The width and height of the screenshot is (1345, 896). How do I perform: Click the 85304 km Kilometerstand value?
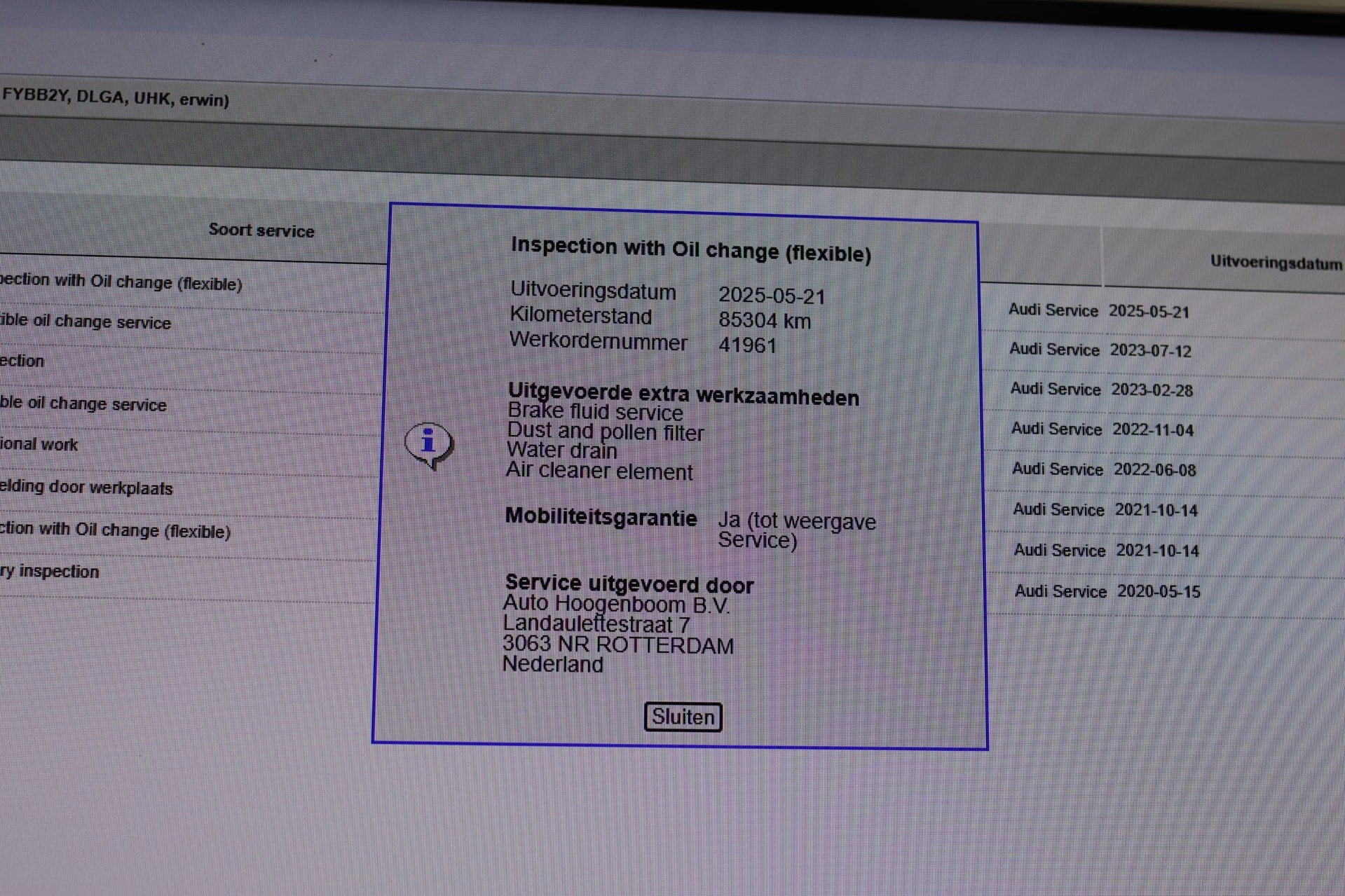click(x=764, y=321)
